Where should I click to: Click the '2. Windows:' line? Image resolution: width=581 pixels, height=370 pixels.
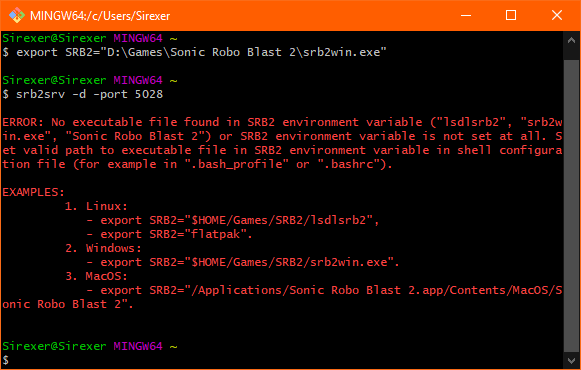tap(103, 248)
